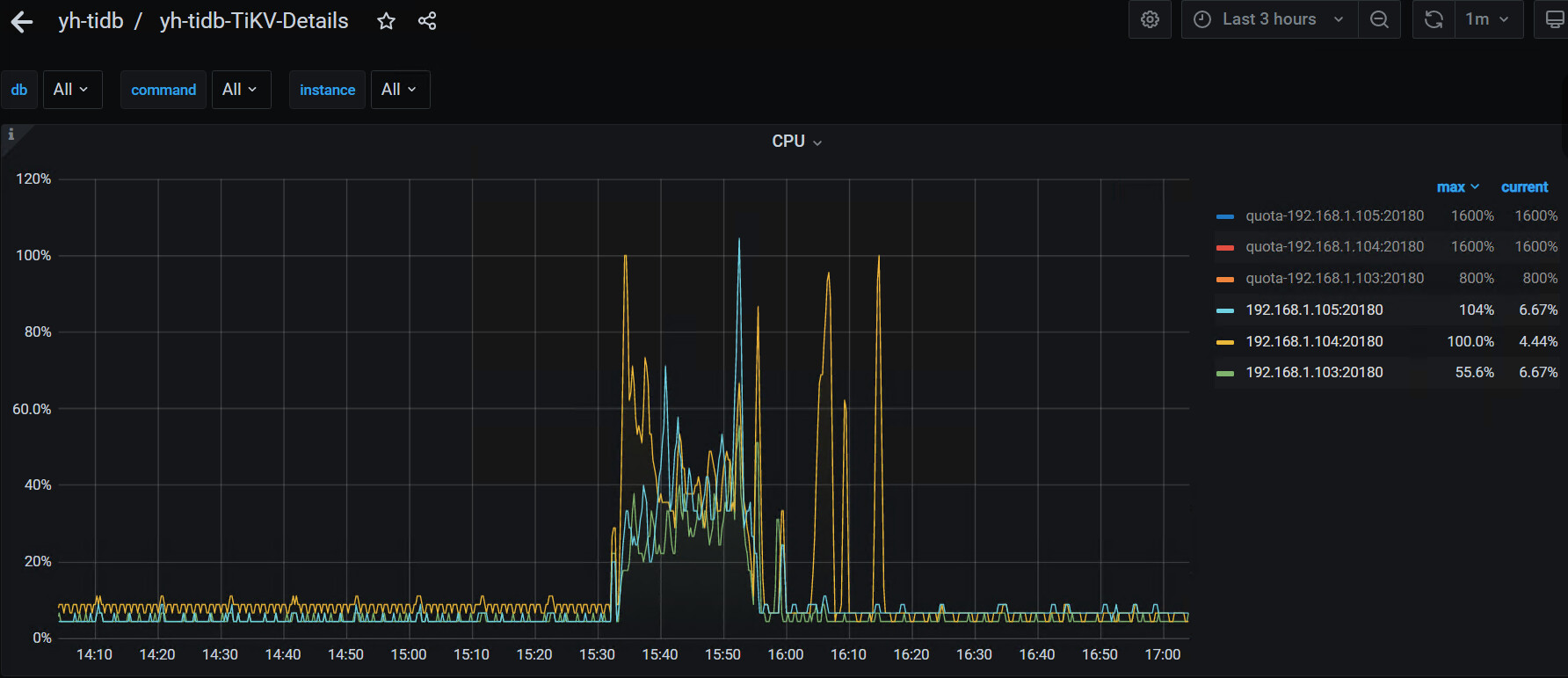
Task: Open the yh-tidb folder breadcrumb link
Action: [91, 21]
